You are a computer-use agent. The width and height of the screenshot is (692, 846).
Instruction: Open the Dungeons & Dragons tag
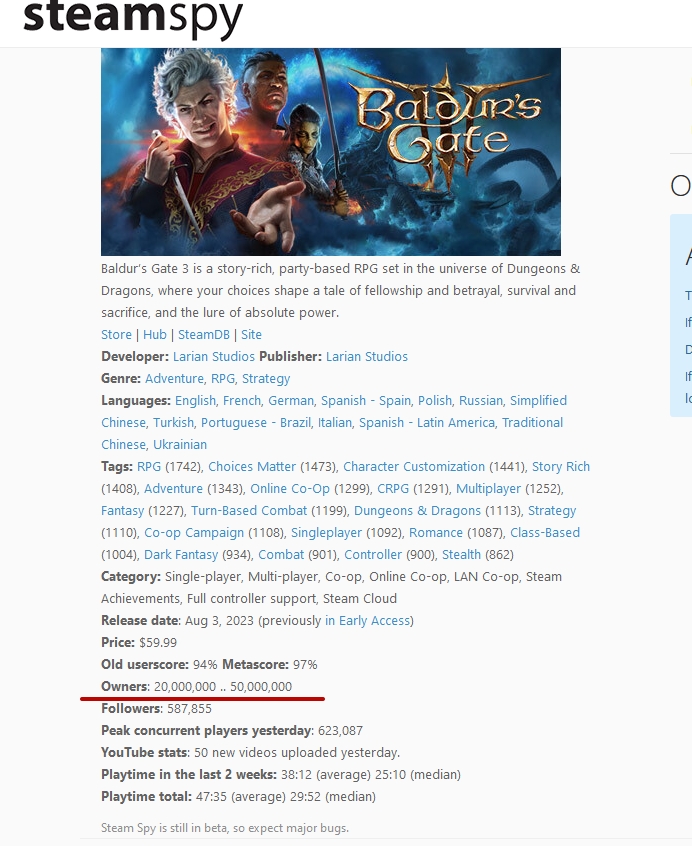[417, 511]
